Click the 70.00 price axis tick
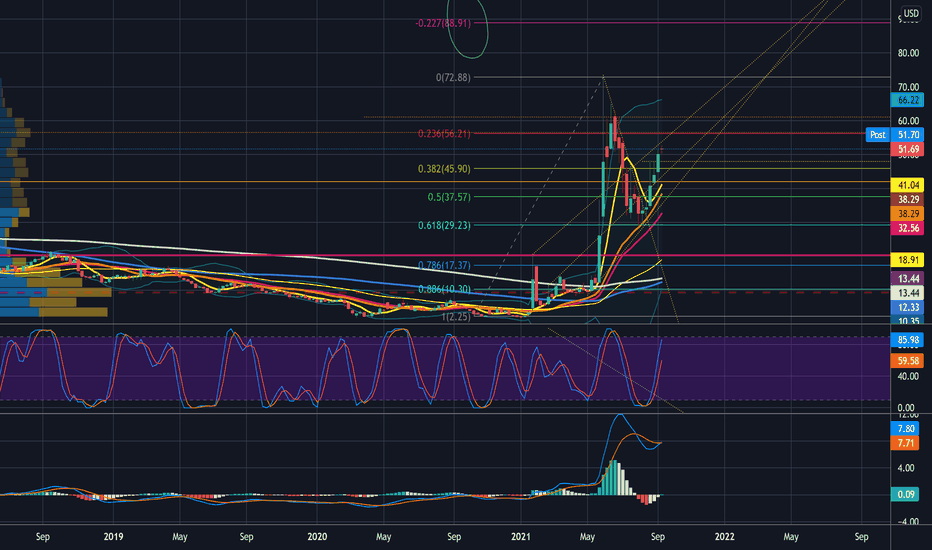932x550 pixels. [908, 87]
